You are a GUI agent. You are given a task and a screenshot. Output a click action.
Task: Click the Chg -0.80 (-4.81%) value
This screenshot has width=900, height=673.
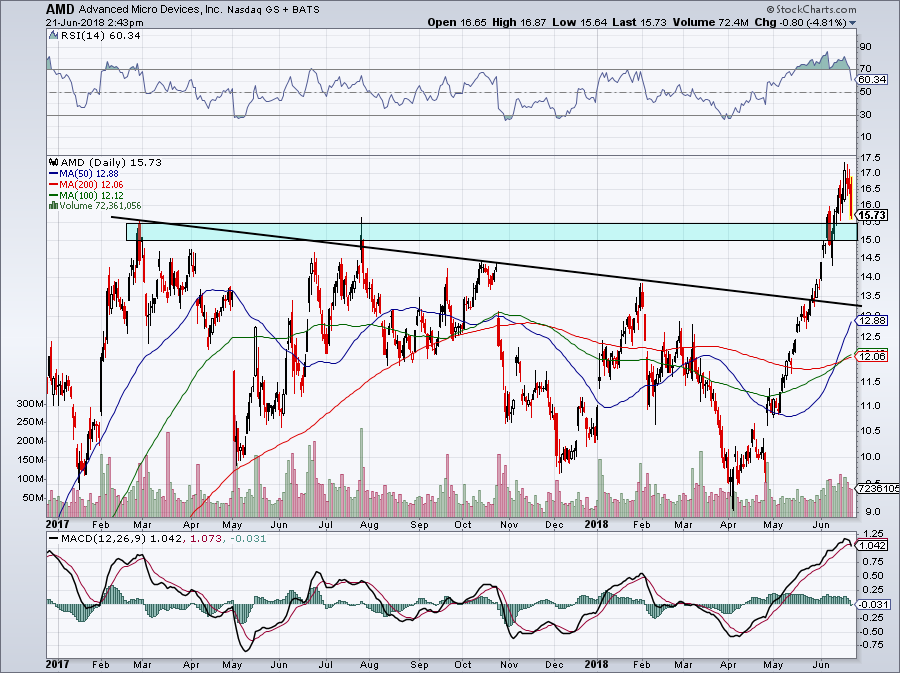[x=801, y=22]
